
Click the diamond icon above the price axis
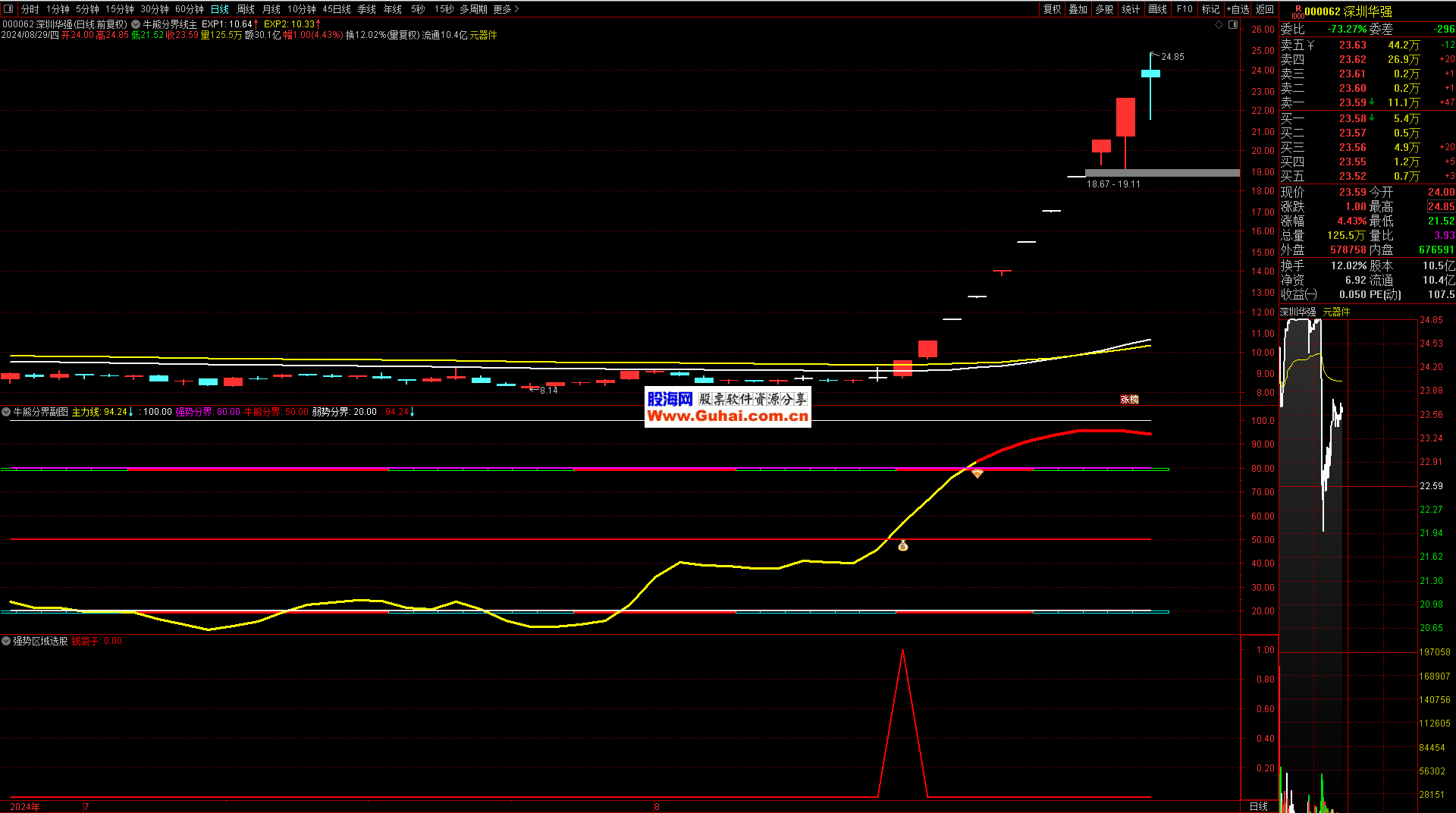[x=1219, y=25]
